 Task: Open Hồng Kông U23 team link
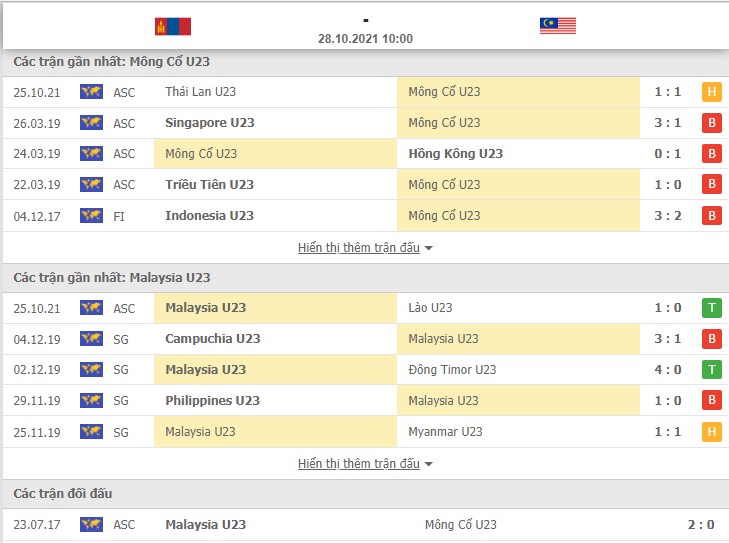click(456, 153)
